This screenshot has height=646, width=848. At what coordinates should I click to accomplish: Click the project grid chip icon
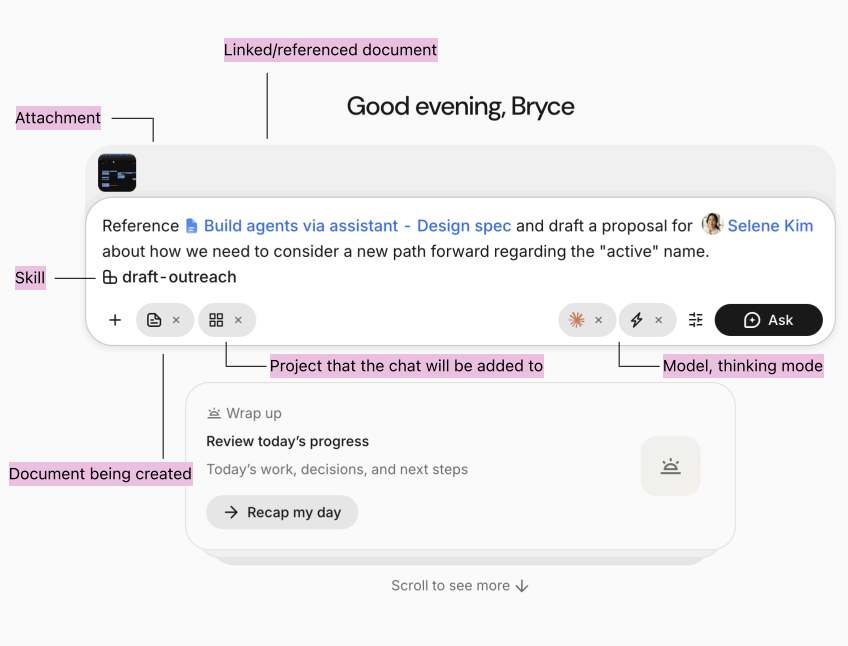click(216, 320)
